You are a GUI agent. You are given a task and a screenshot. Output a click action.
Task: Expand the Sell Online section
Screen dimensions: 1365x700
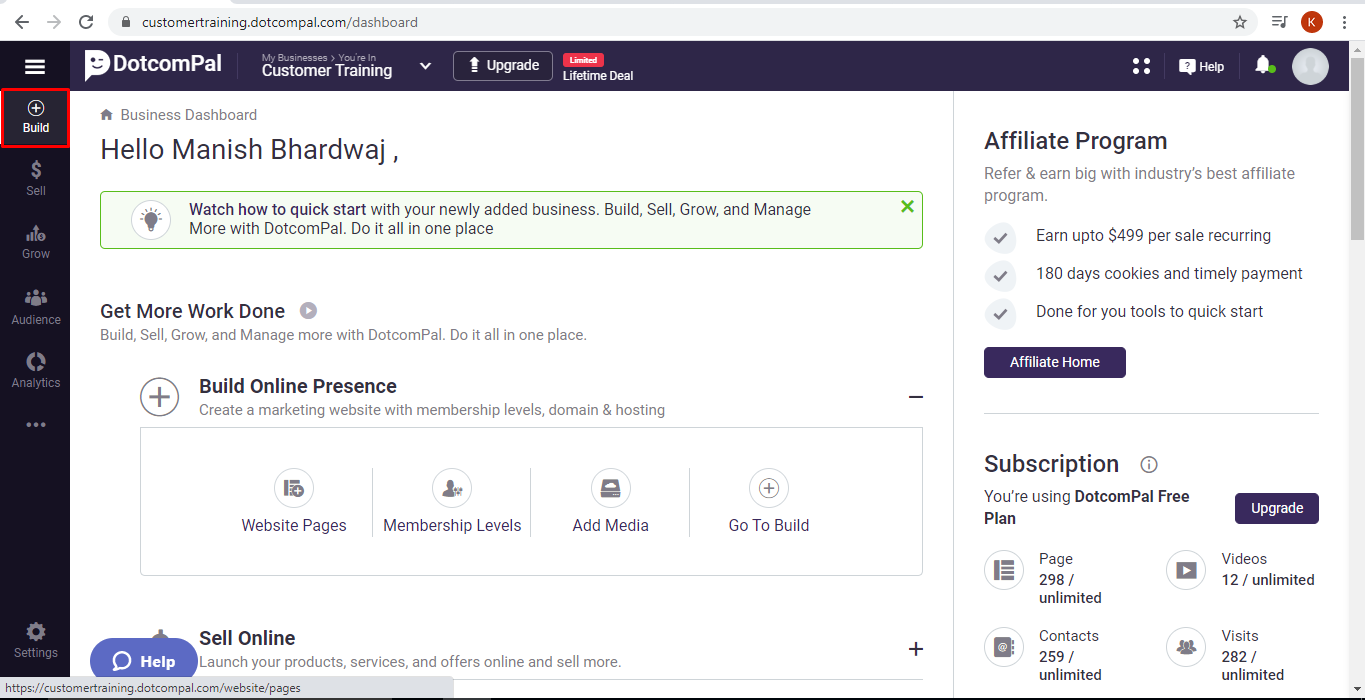point(915,649)
